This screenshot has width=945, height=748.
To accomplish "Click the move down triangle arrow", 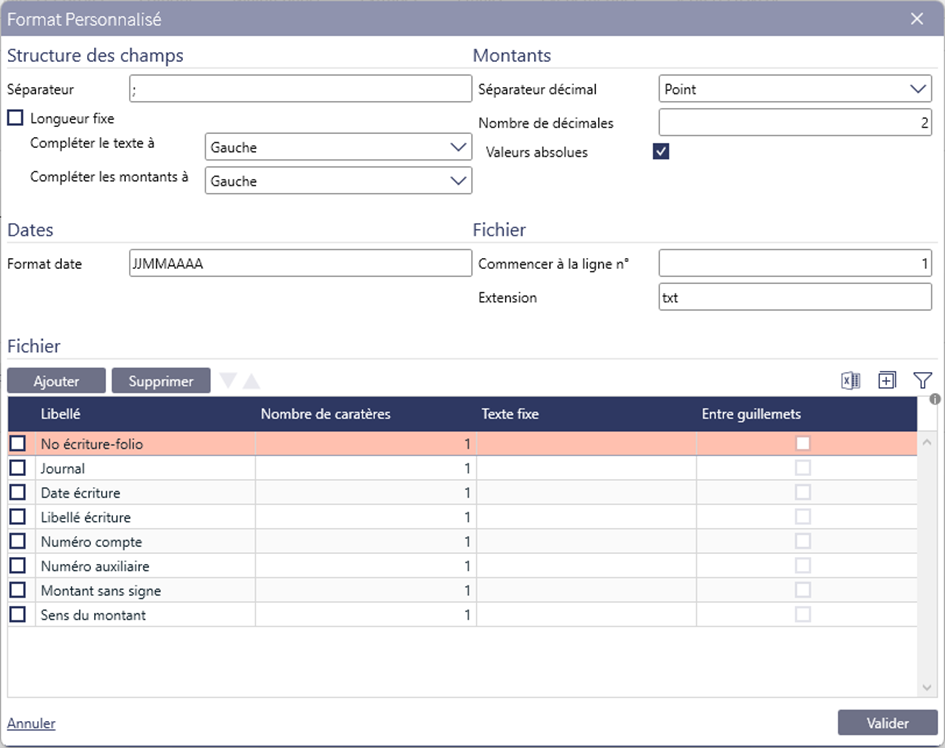I will (x=228, y=381).
